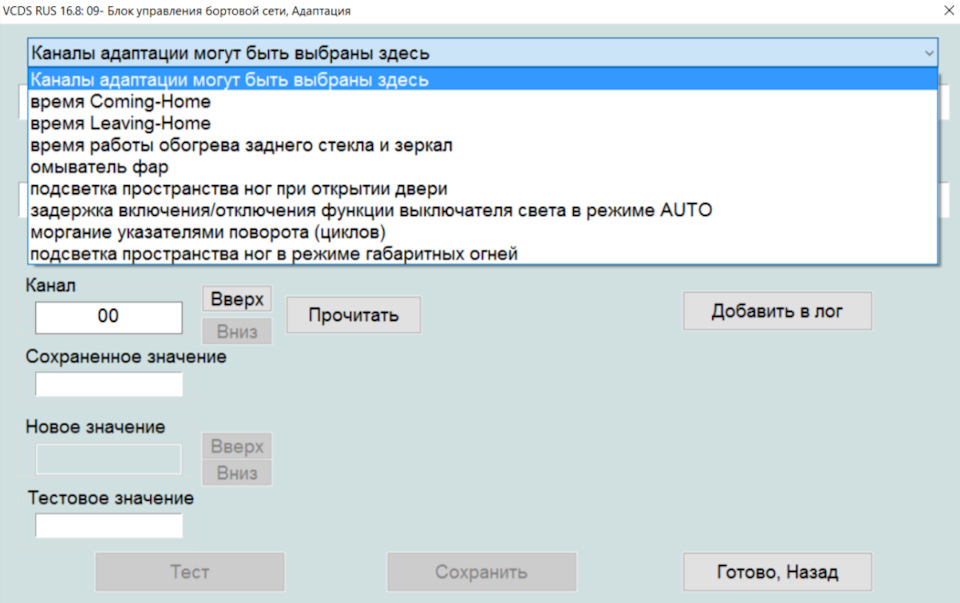Focus the 'Тестовое значение' field
Viewport: 960px width, 603px height.
pos(109,526)
